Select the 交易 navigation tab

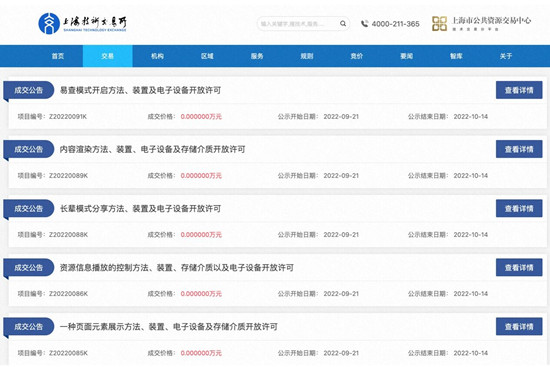click(x=108, y=56)
